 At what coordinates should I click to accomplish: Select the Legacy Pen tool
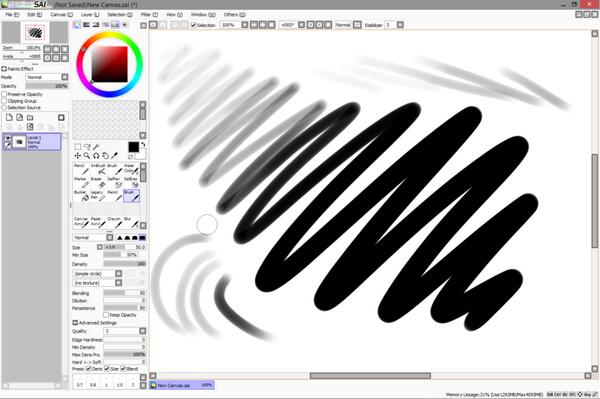coord(98,196)
